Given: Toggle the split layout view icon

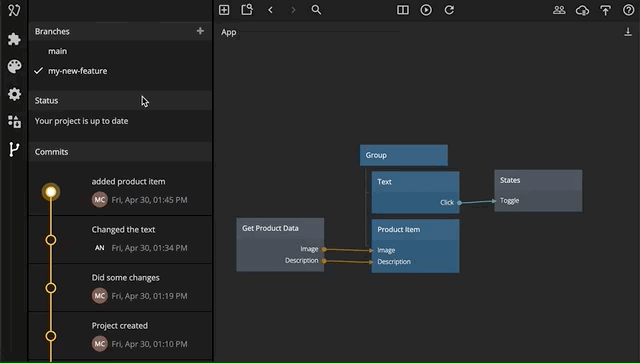Looking at the screenshot, I should (x=403, y=10).
